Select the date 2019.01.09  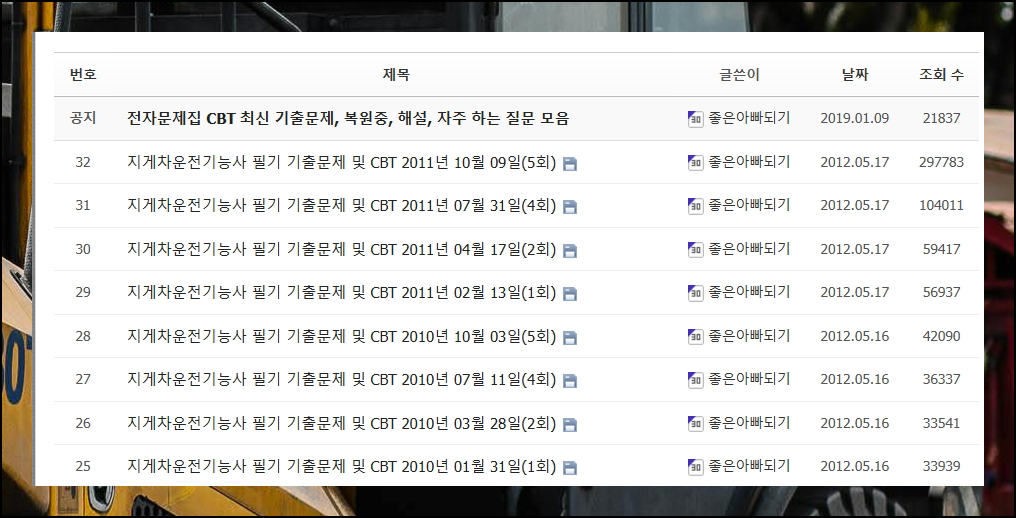(855, 119)
